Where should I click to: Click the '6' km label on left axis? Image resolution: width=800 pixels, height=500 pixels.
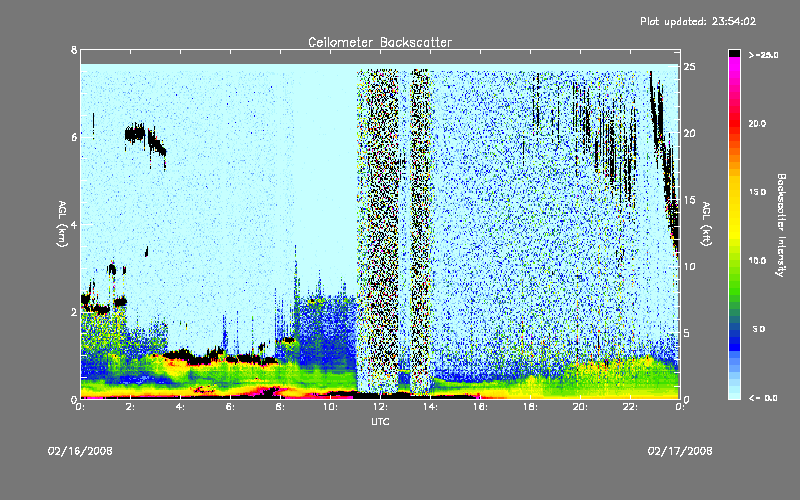pyautogui.click(x=74, y=137)
